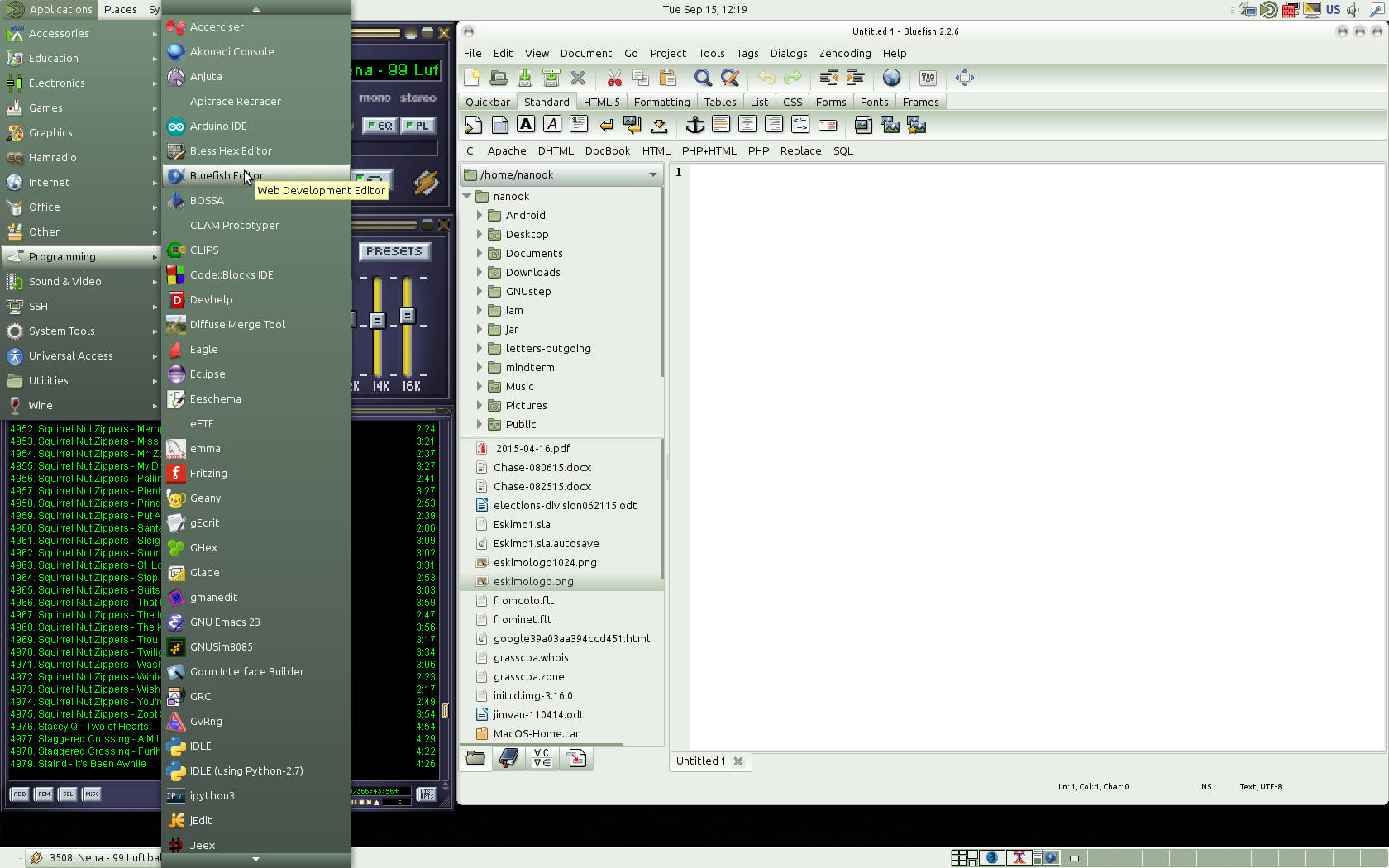Click the Indent icon
The width and height of the screenshot is (1389, 868).
tap(856, 78)
